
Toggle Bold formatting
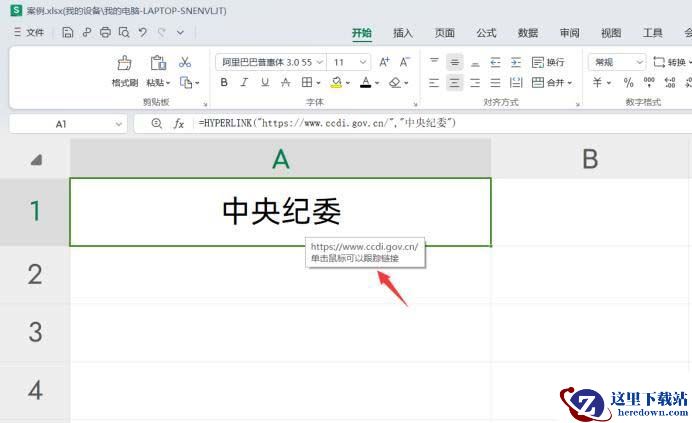coord(224,82)
